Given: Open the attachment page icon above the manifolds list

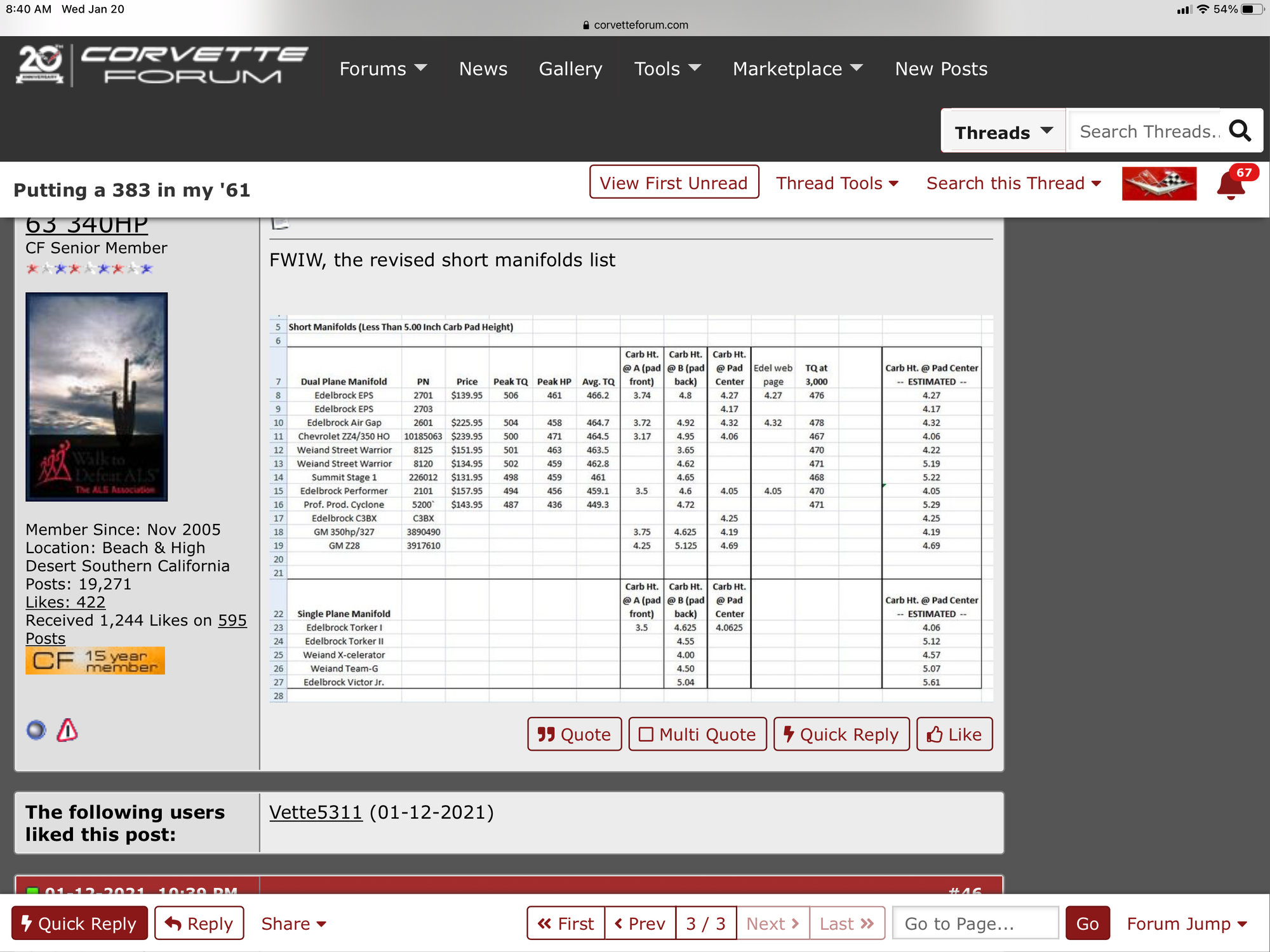Looking at the screenshot, I should 279,222.
